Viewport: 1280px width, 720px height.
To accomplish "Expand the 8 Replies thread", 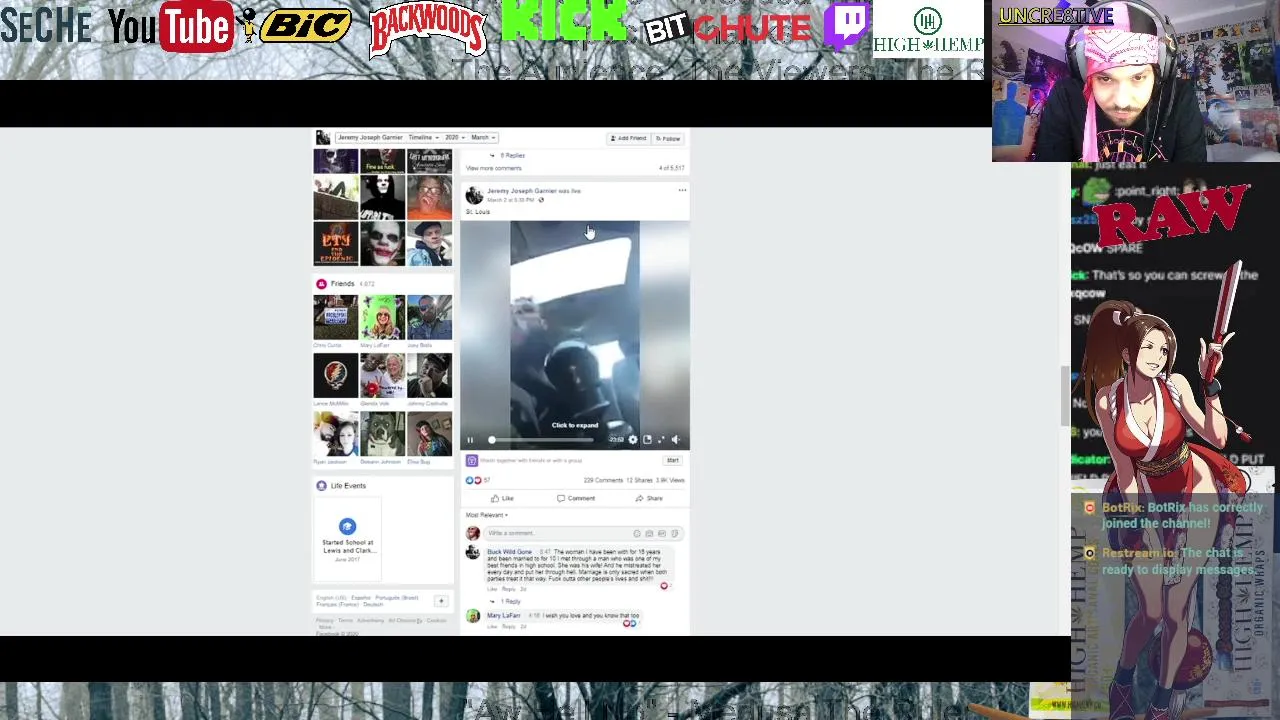I will (x=513, y=156).
